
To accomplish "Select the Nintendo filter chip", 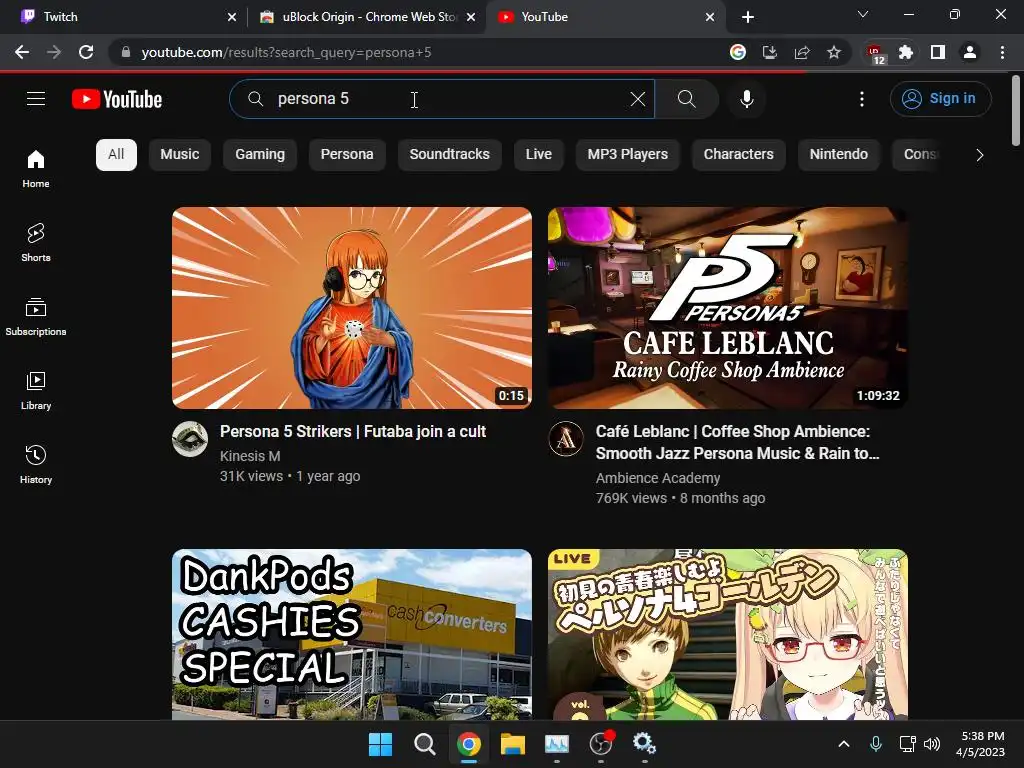I will (x=839, y=155).
